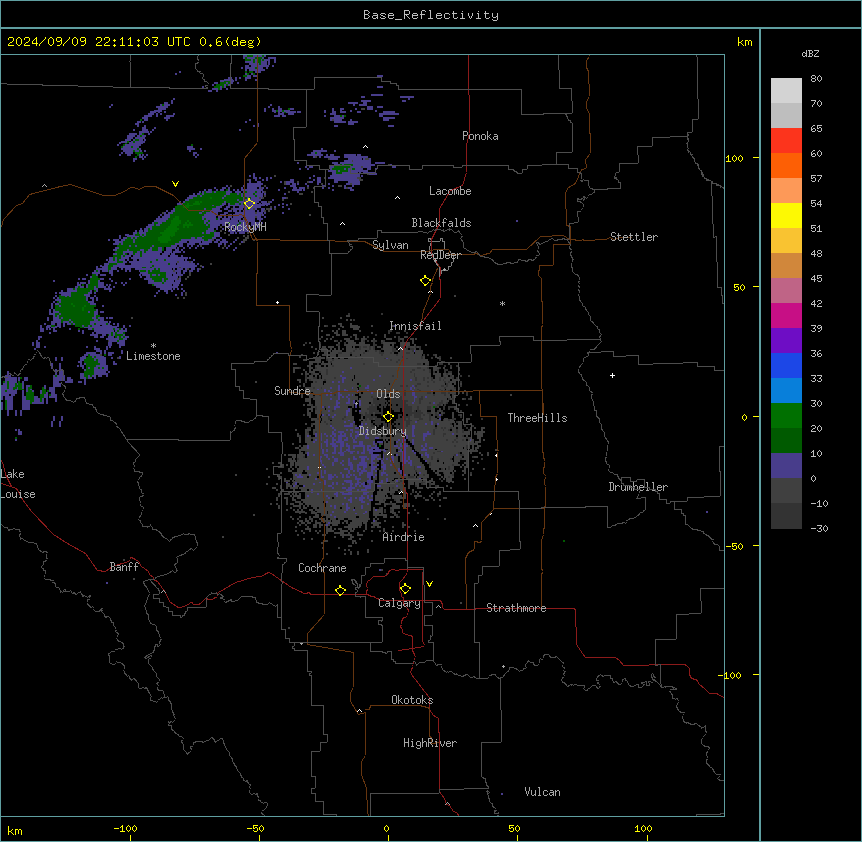Click the asterisk marker east of Innisfail
The width and height of the screenshot is (862, 842).
click(x=502, y=303)
